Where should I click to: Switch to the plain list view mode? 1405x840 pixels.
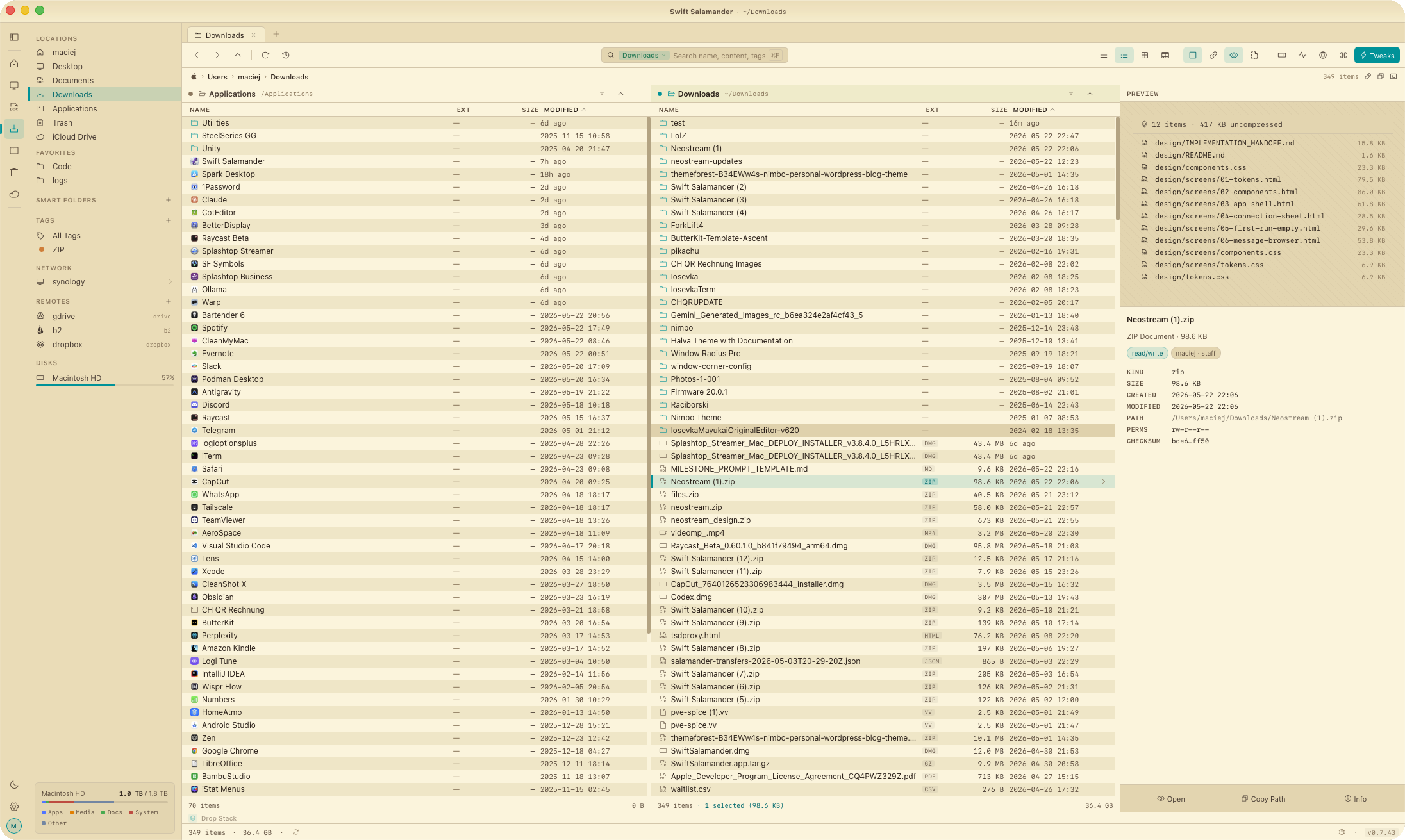click(1104, 55)
